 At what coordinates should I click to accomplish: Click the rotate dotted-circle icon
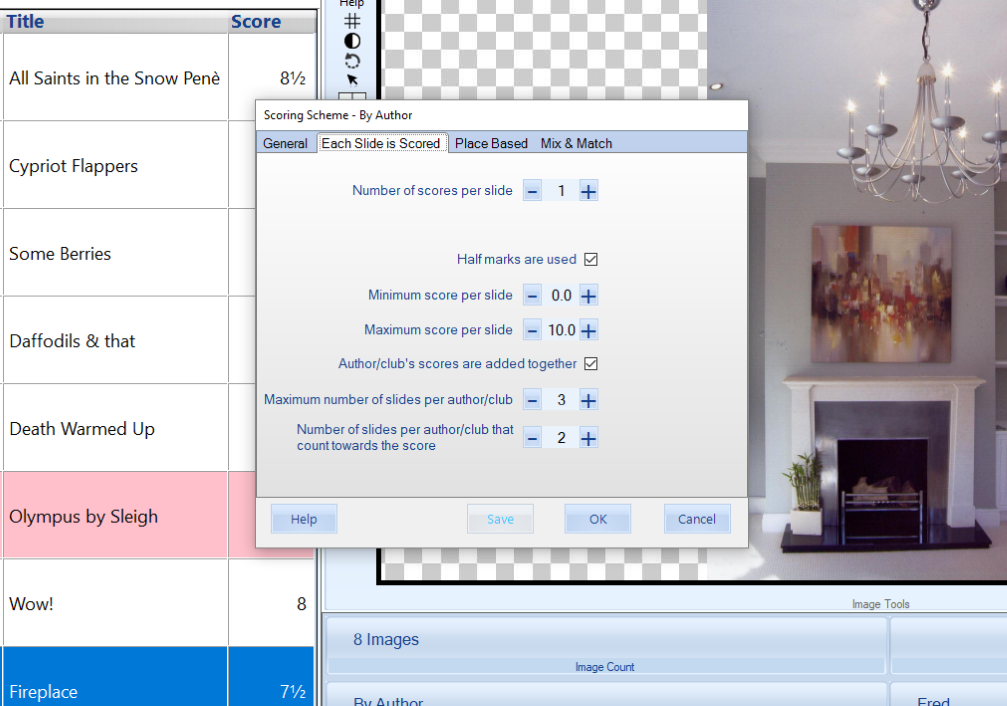click(x=352, y=61)
